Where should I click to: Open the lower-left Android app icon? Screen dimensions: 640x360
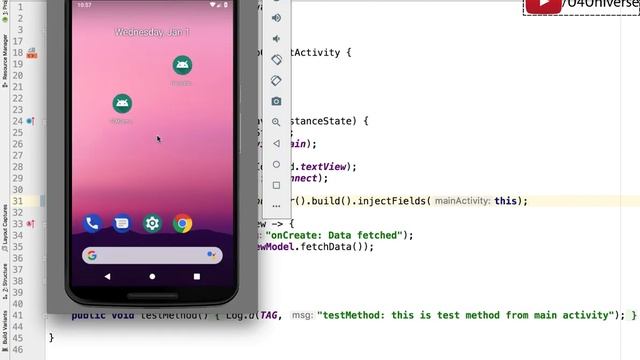point(122,104)
